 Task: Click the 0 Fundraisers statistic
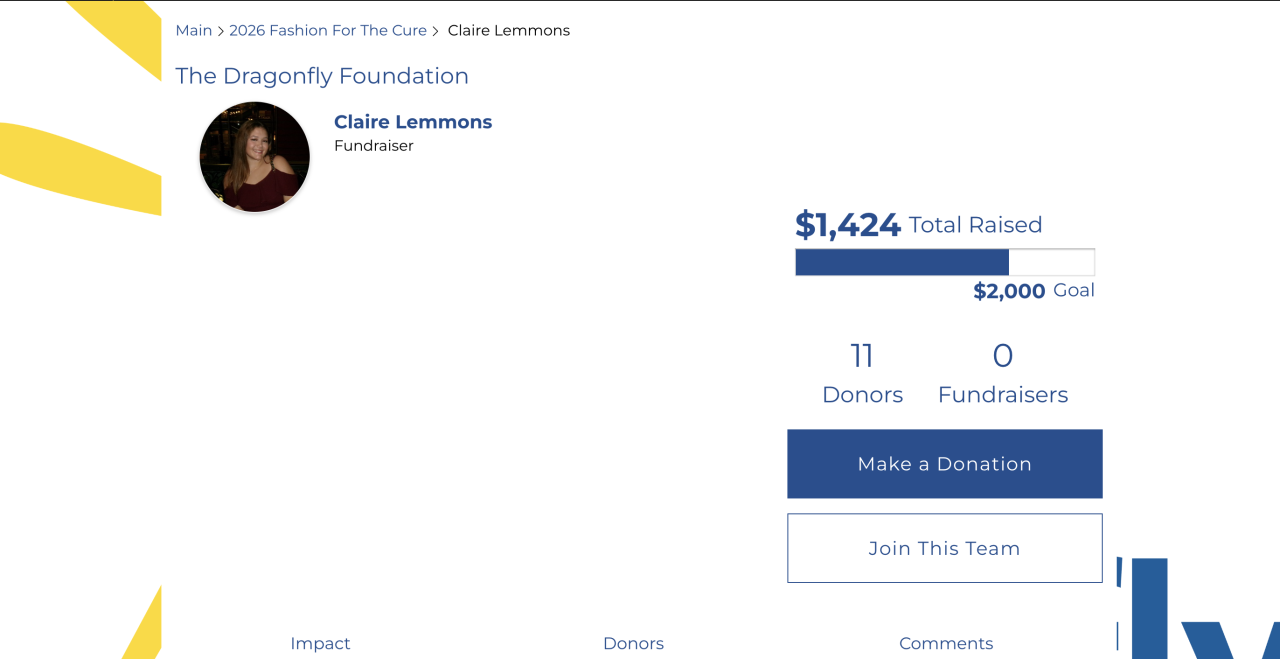(1003, 373)
